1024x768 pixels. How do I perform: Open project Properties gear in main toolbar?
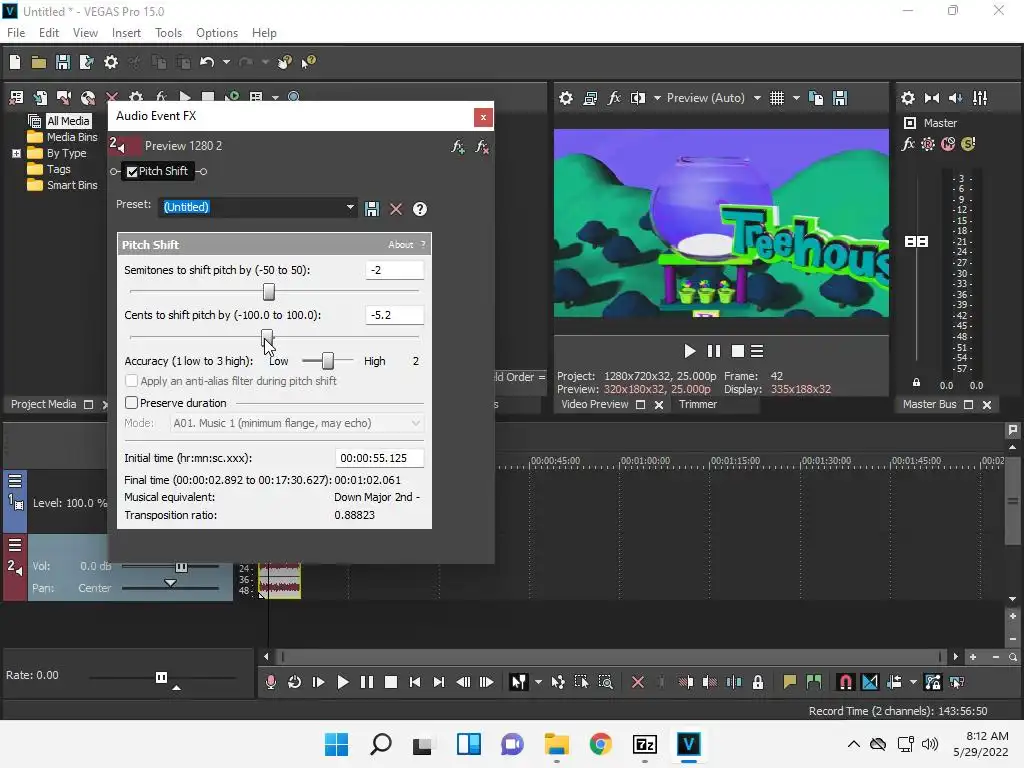pyautogui.click(x=111, y=62)
